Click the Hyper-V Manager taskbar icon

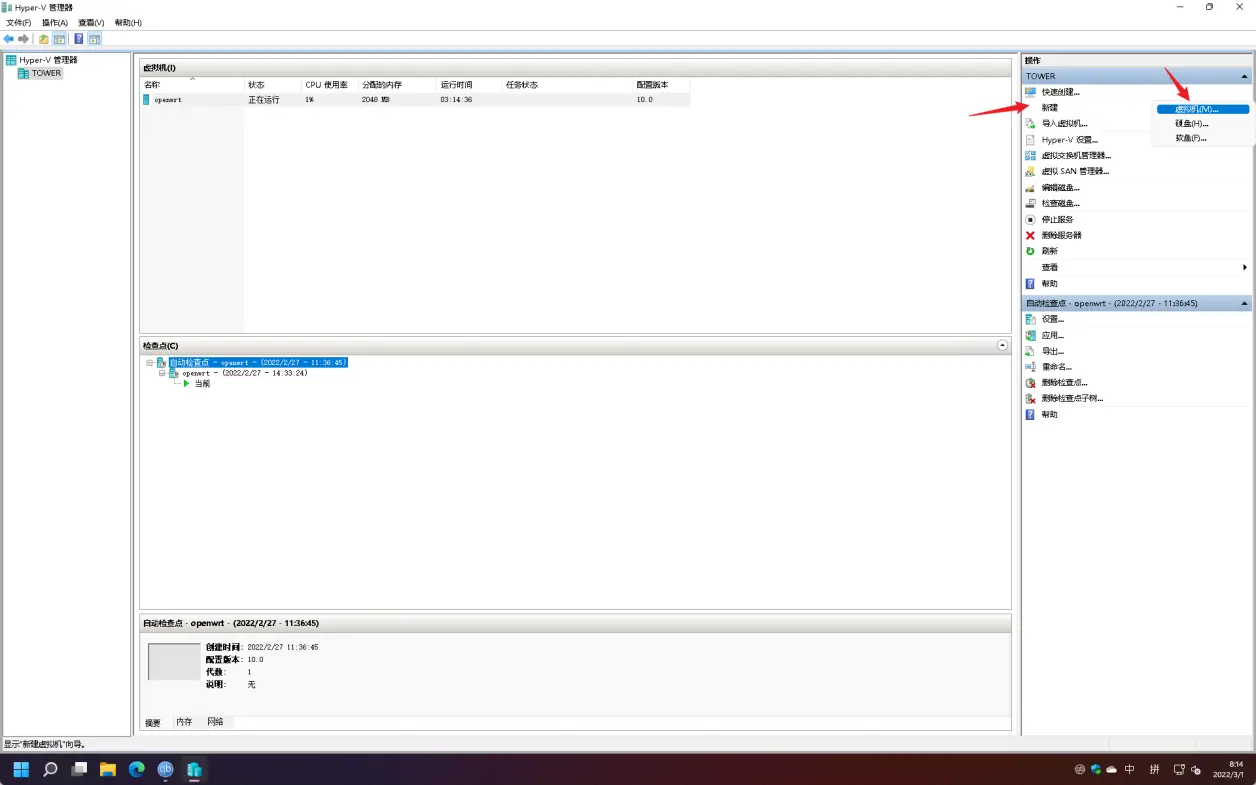[x=195, y=769]
